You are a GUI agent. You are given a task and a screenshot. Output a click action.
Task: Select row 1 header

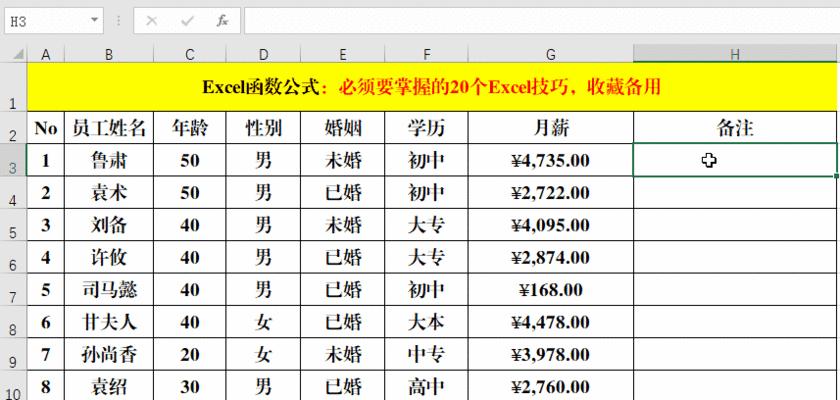(x=13, y=87)
